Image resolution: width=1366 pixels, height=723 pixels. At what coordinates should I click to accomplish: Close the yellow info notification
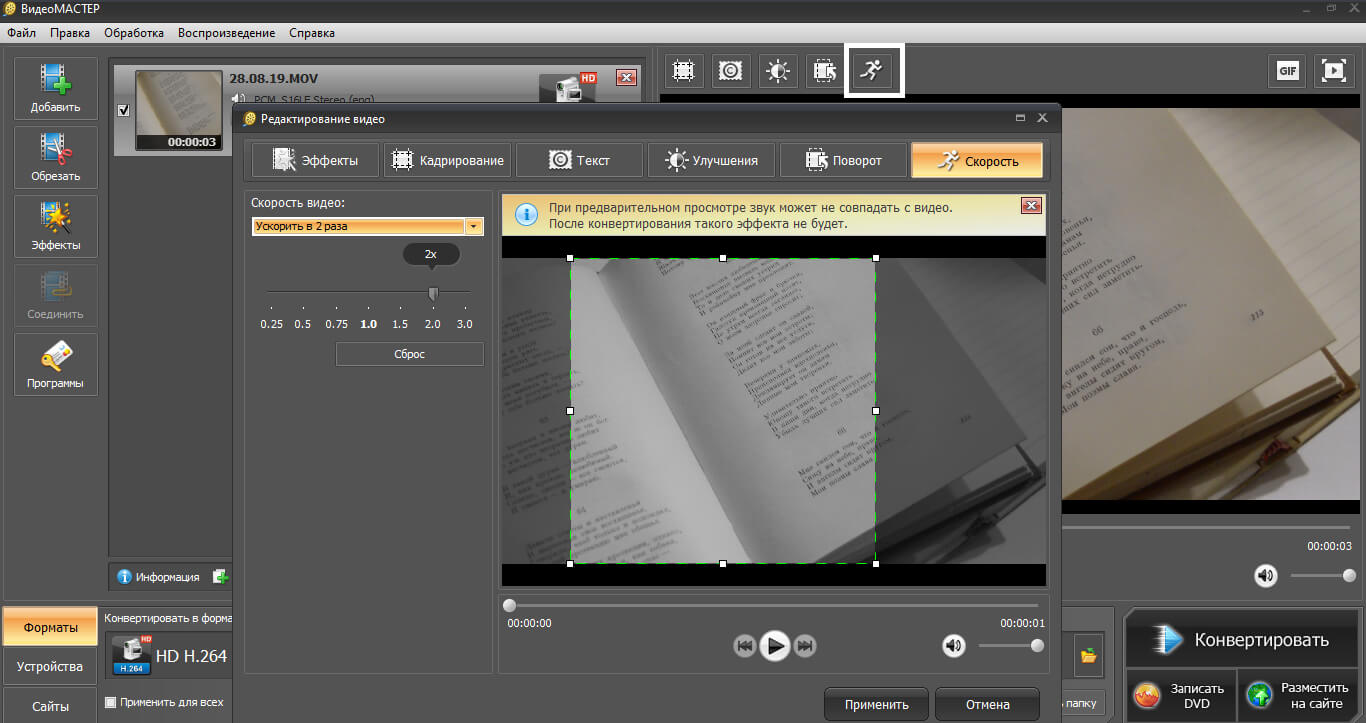point(1031,205)
